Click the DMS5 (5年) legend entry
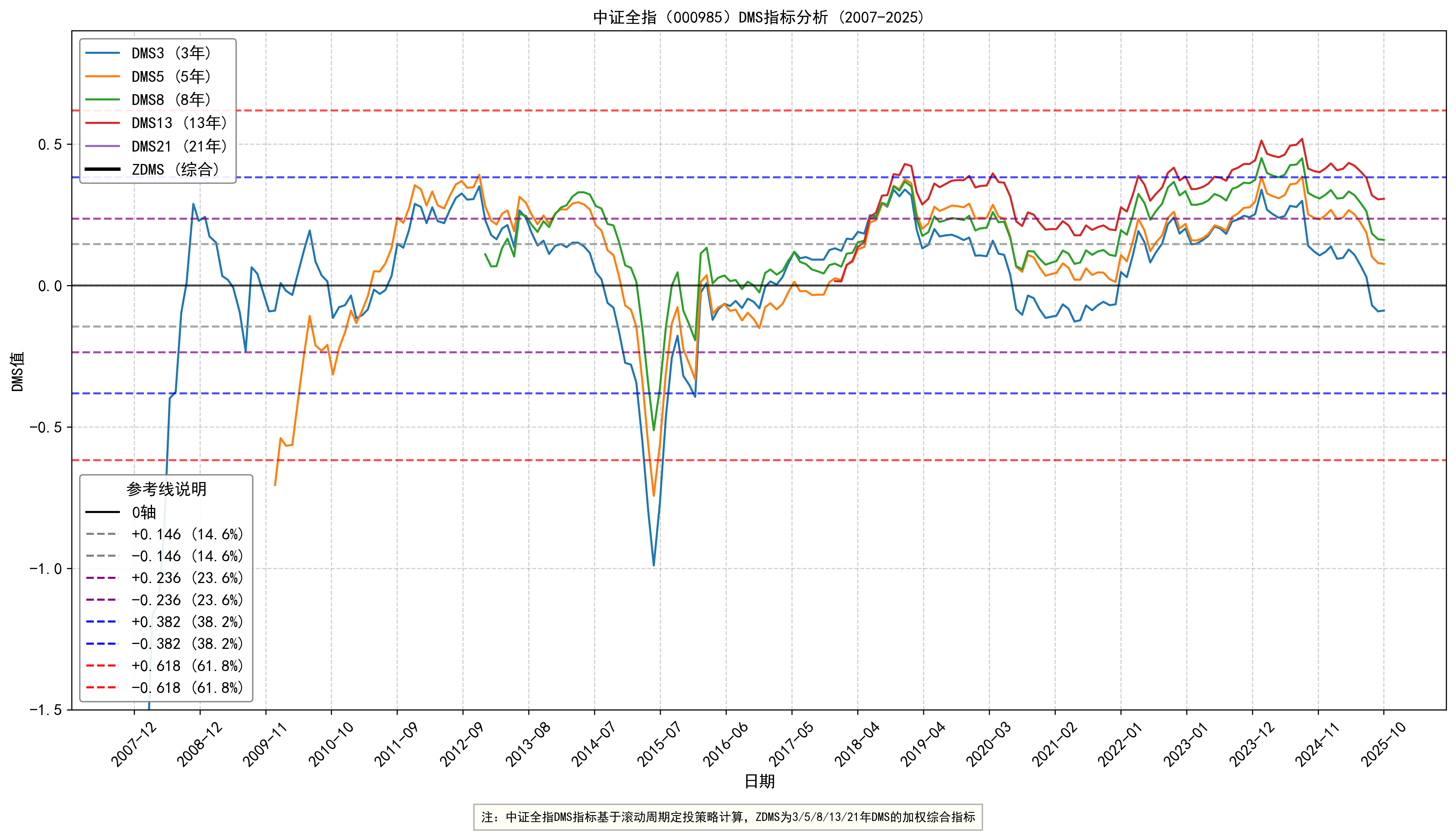The height and width of the screenshot is (833, 1456). pyautogui.click(x=171, y=77)
